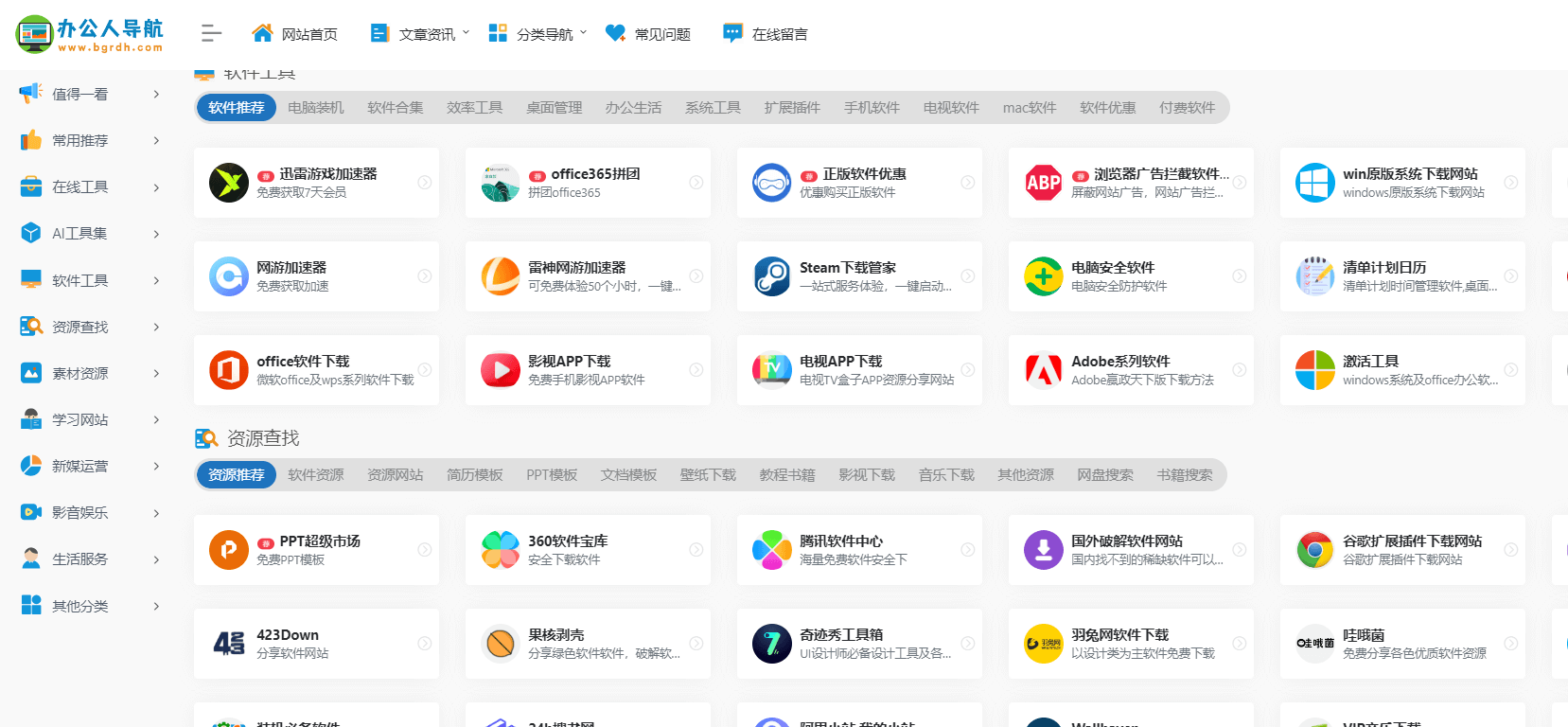Open the 影视APP下载 play icon

click(x=501, y=370)
